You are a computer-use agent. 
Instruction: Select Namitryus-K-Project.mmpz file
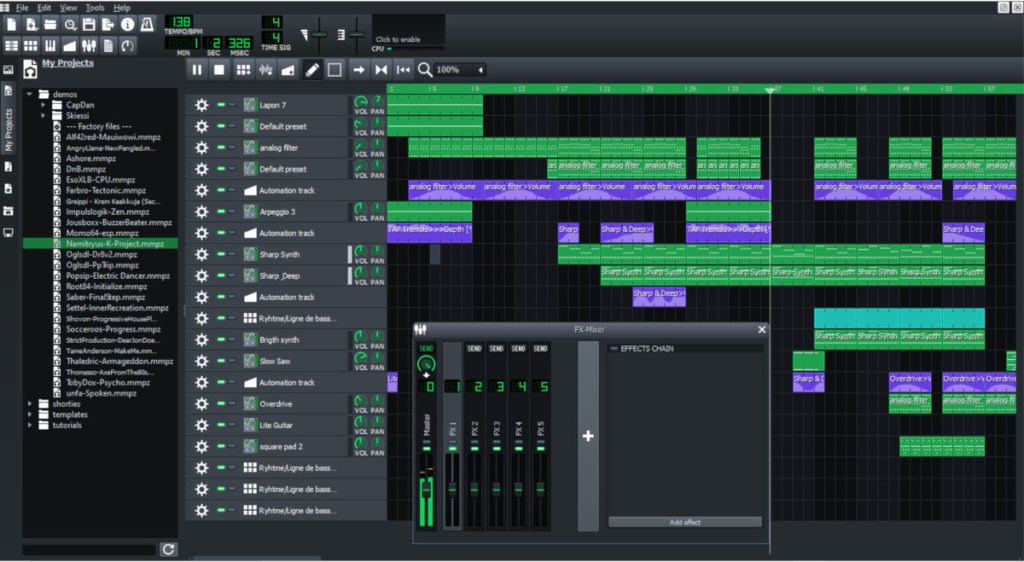pos(100,243)
